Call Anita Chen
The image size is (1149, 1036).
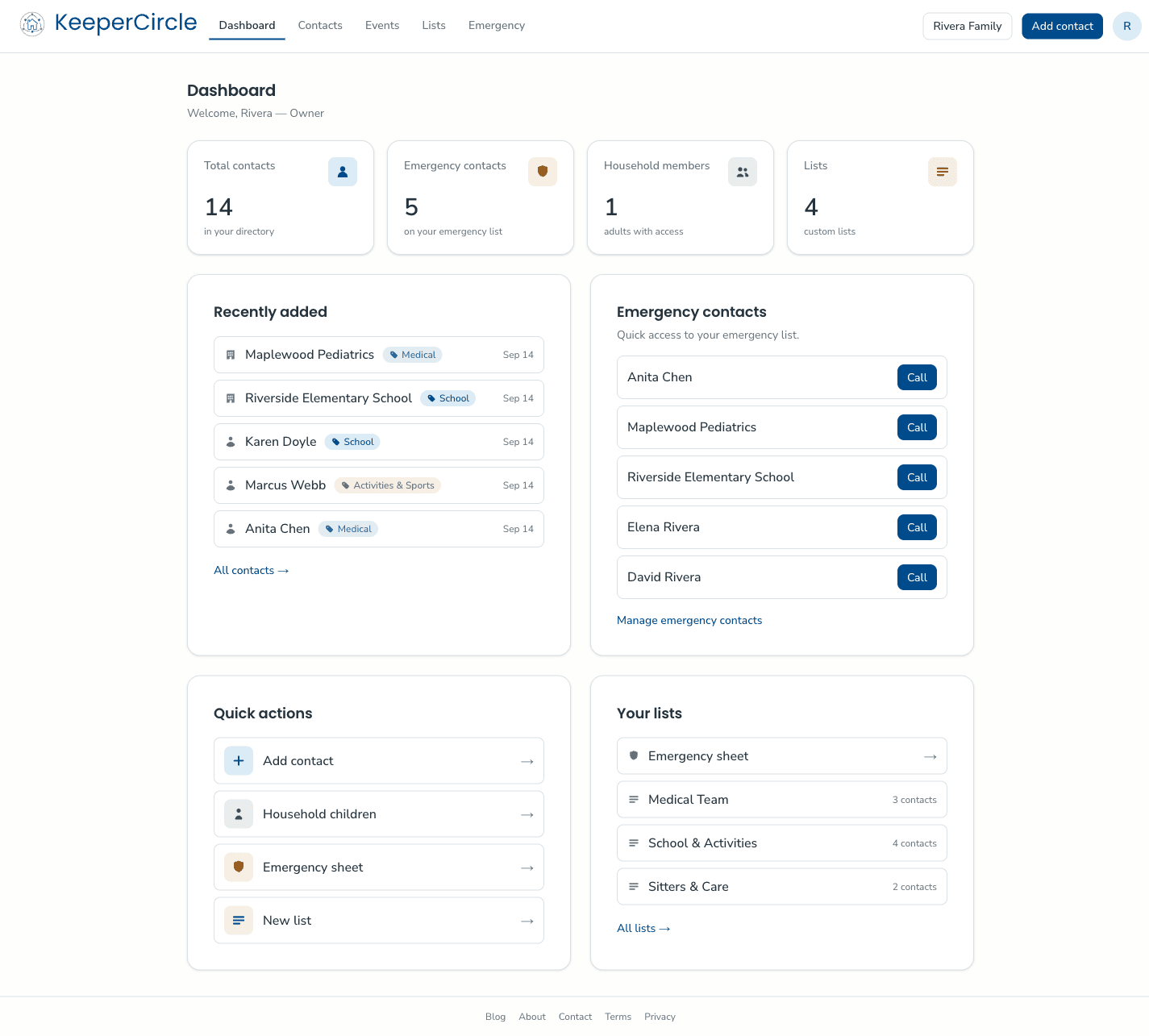(x=918, y=377)
